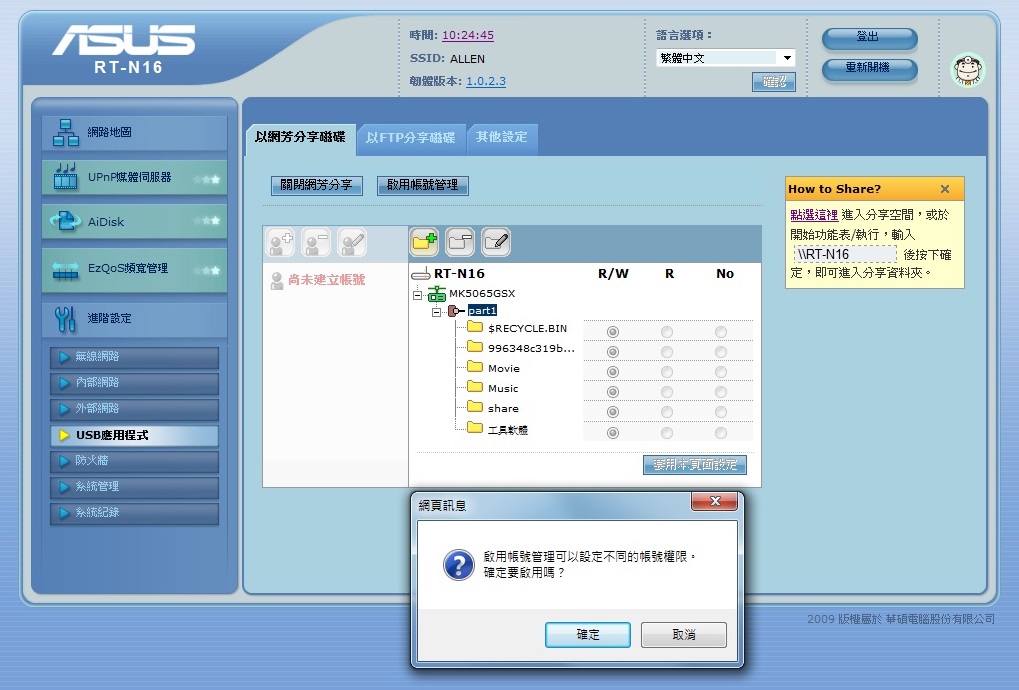Confirm the dialog with 確定
Image resolution: width=1019 pixels, height=690 pixels.
[x=587, y=635]
